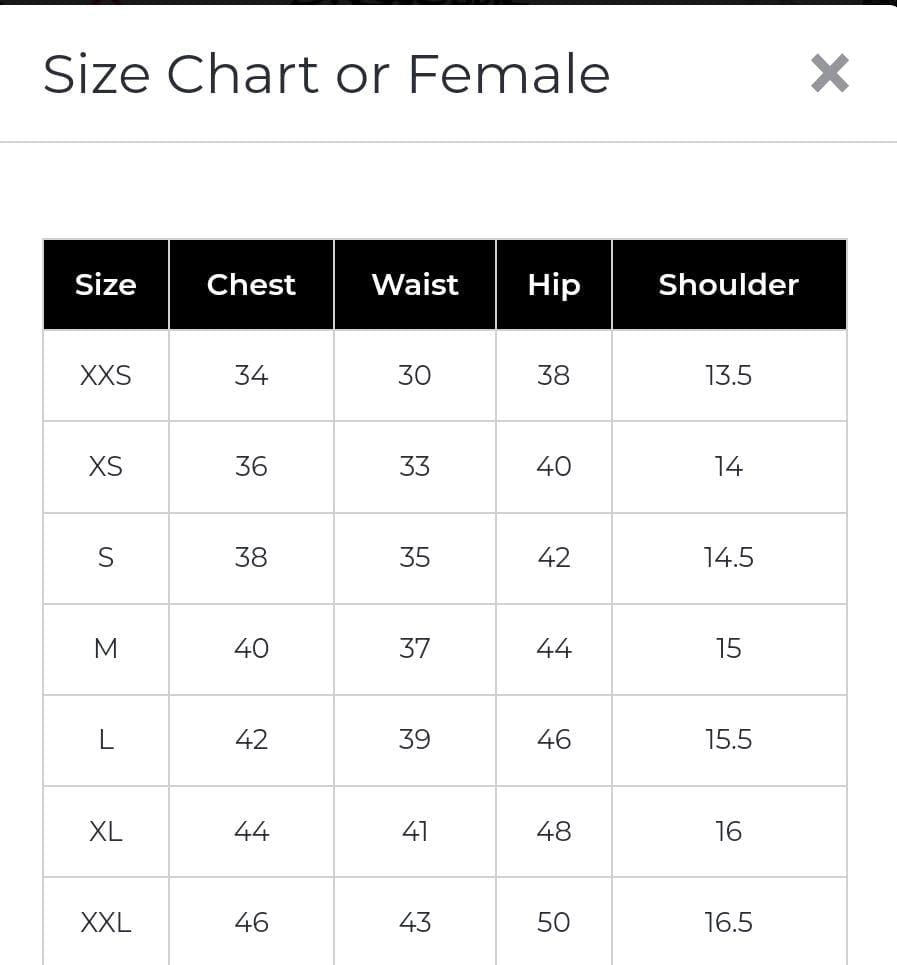Click shoulder value 16.5 for XXL
Screen dimensions: 897x965
729,922
